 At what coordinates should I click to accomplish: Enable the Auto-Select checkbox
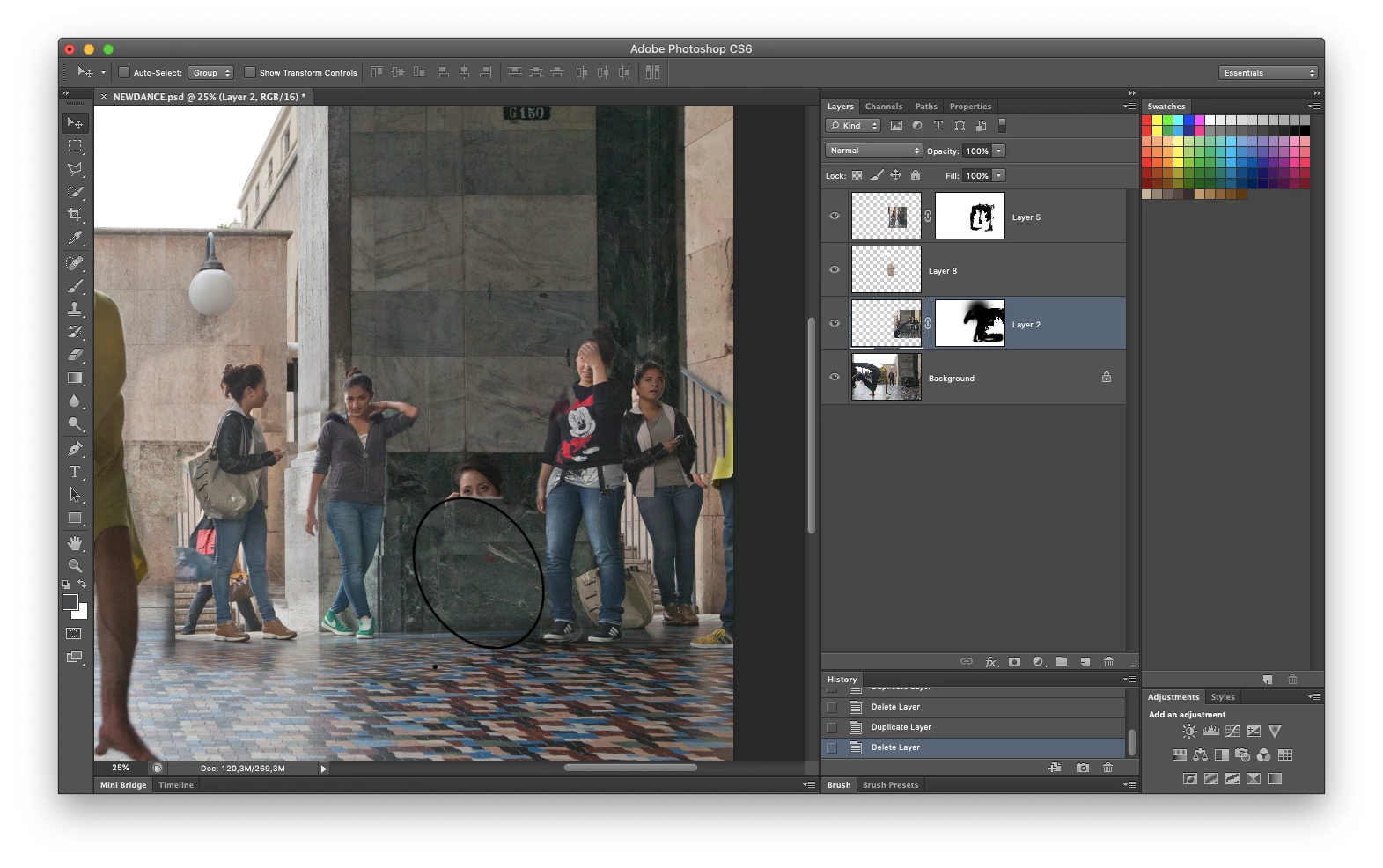coord(124,73)
